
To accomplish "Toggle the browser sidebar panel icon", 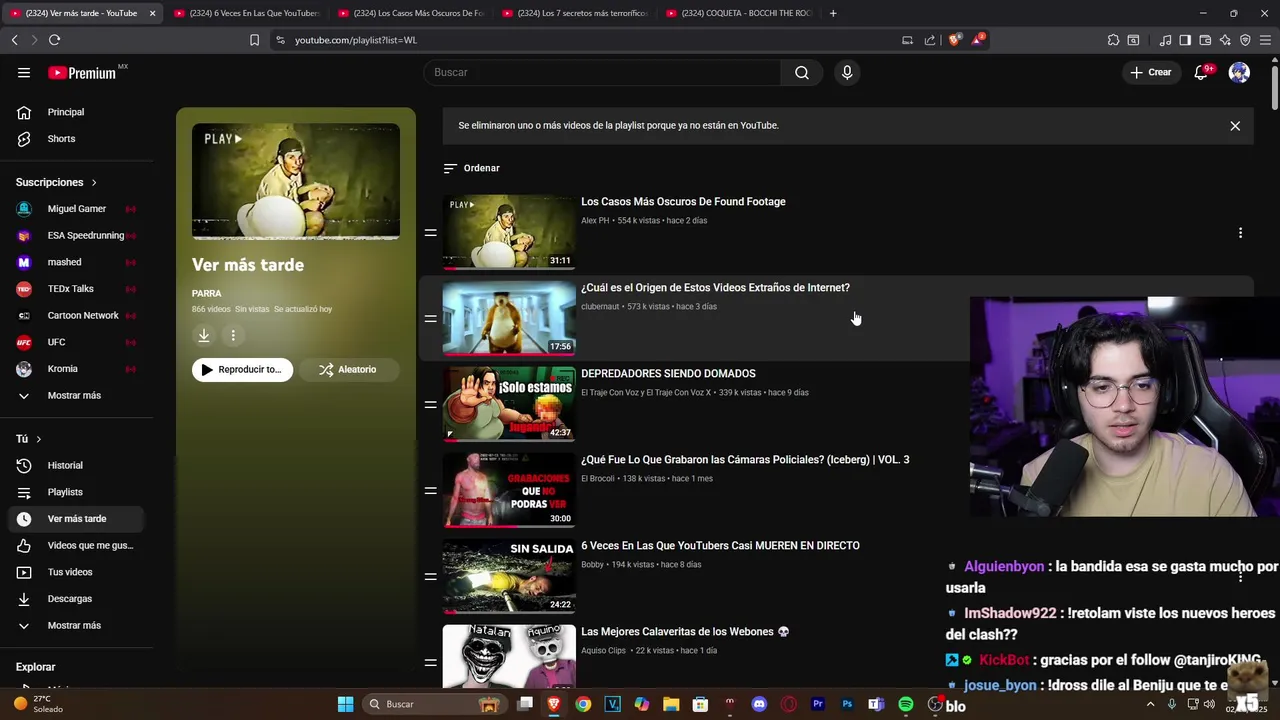I will [x=1185, y=40].
